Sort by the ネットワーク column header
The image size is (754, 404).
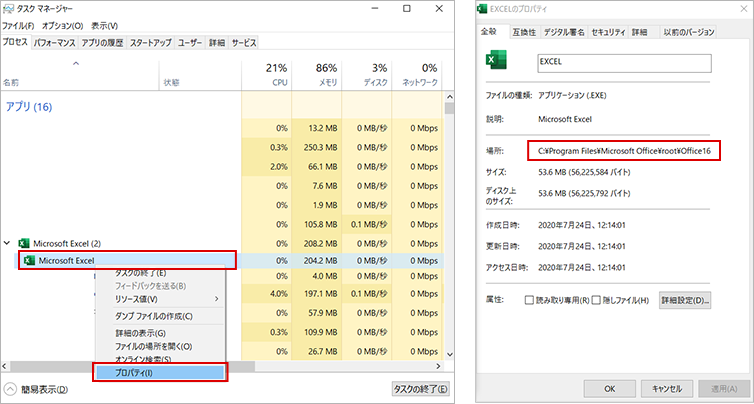tap(416, 75)
